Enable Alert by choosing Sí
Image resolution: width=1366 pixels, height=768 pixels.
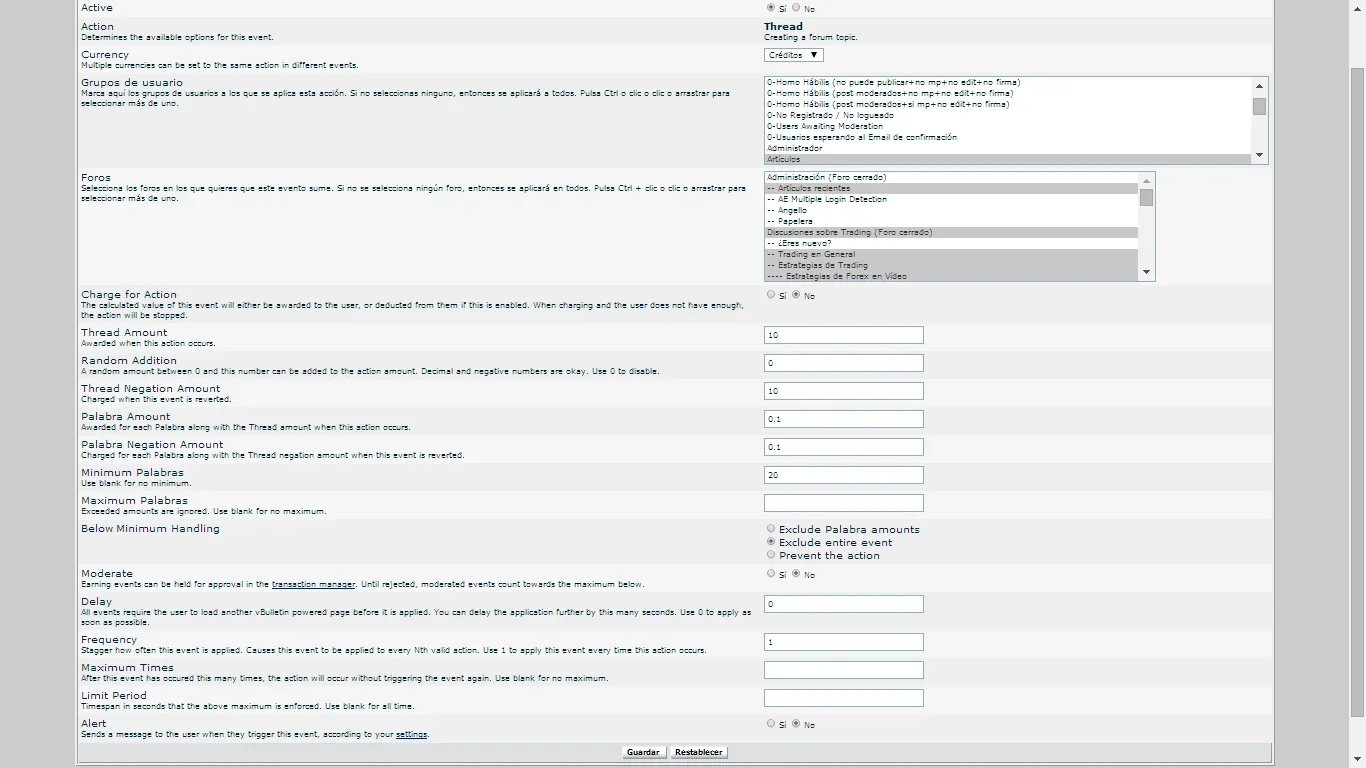[770, 723]
